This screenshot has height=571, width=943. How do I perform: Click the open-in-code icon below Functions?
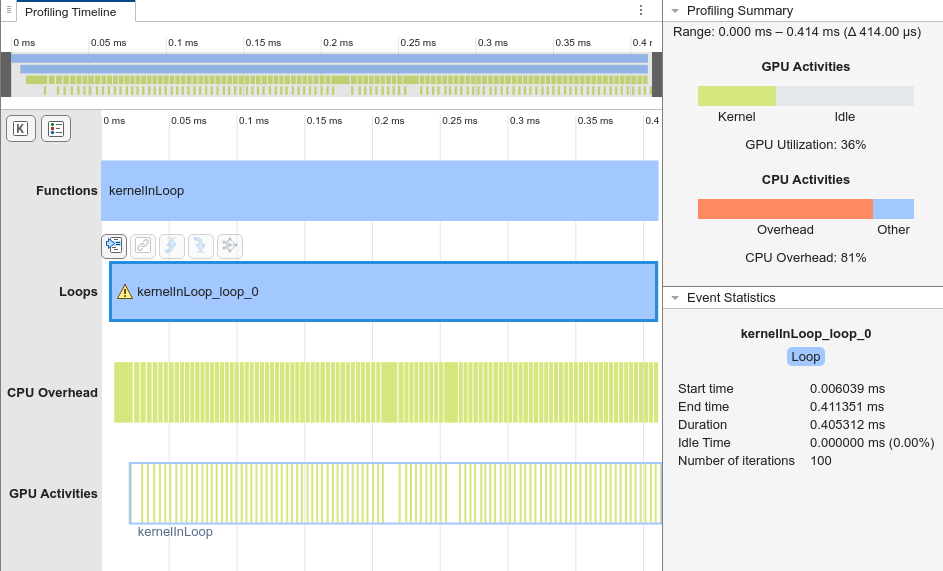pyautogui.click(x=113, y=245)
